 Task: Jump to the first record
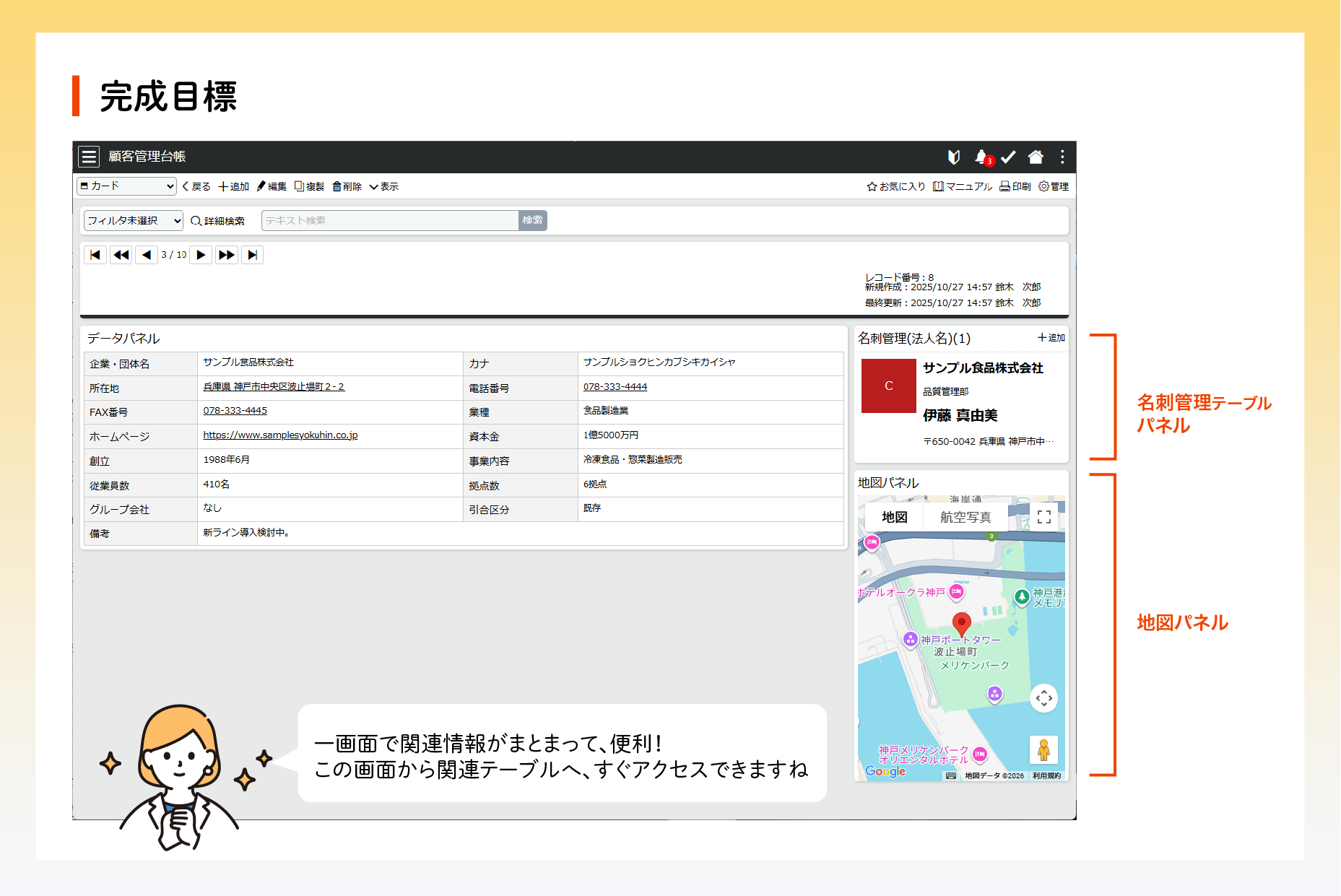tap(95, 255)
